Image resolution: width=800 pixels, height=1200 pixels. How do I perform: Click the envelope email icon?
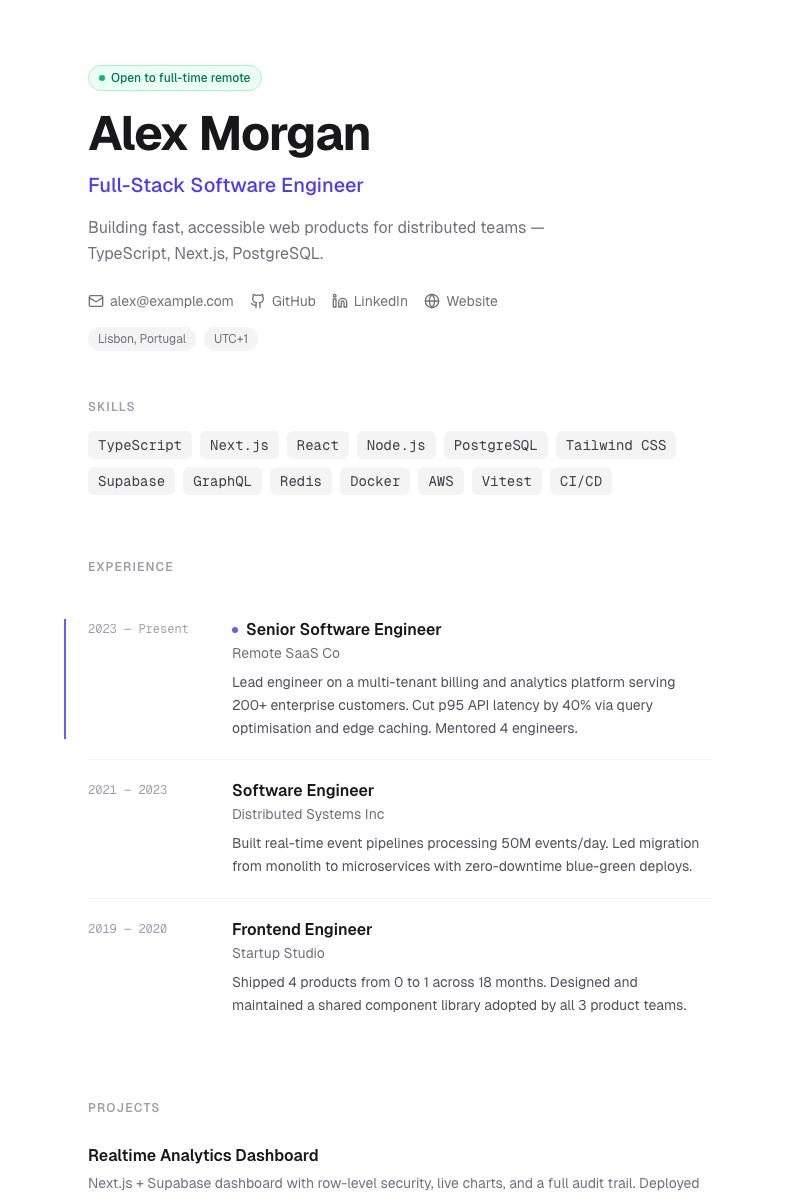tap(96, 301)
